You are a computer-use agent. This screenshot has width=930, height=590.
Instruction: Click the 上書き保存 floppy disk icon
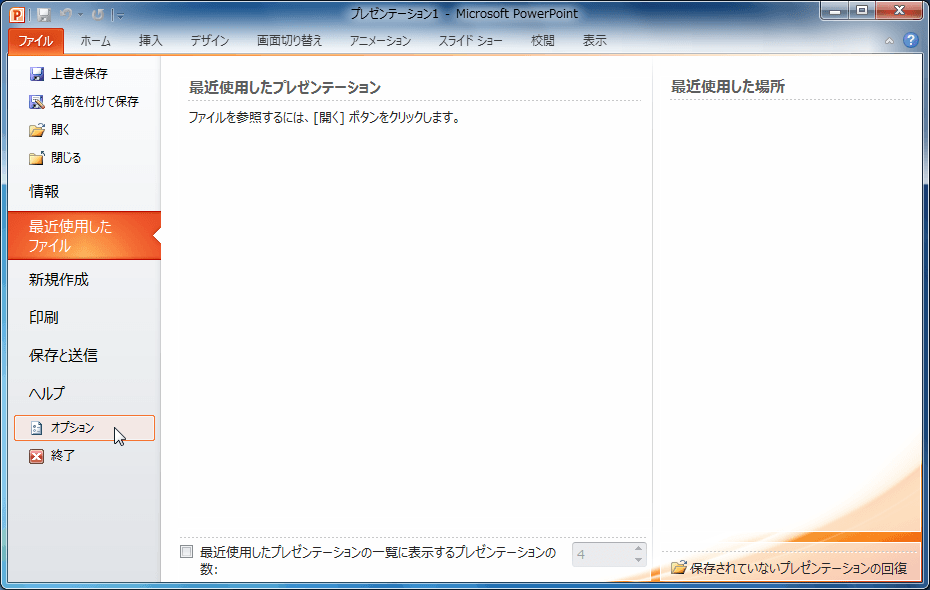(37, 74)
